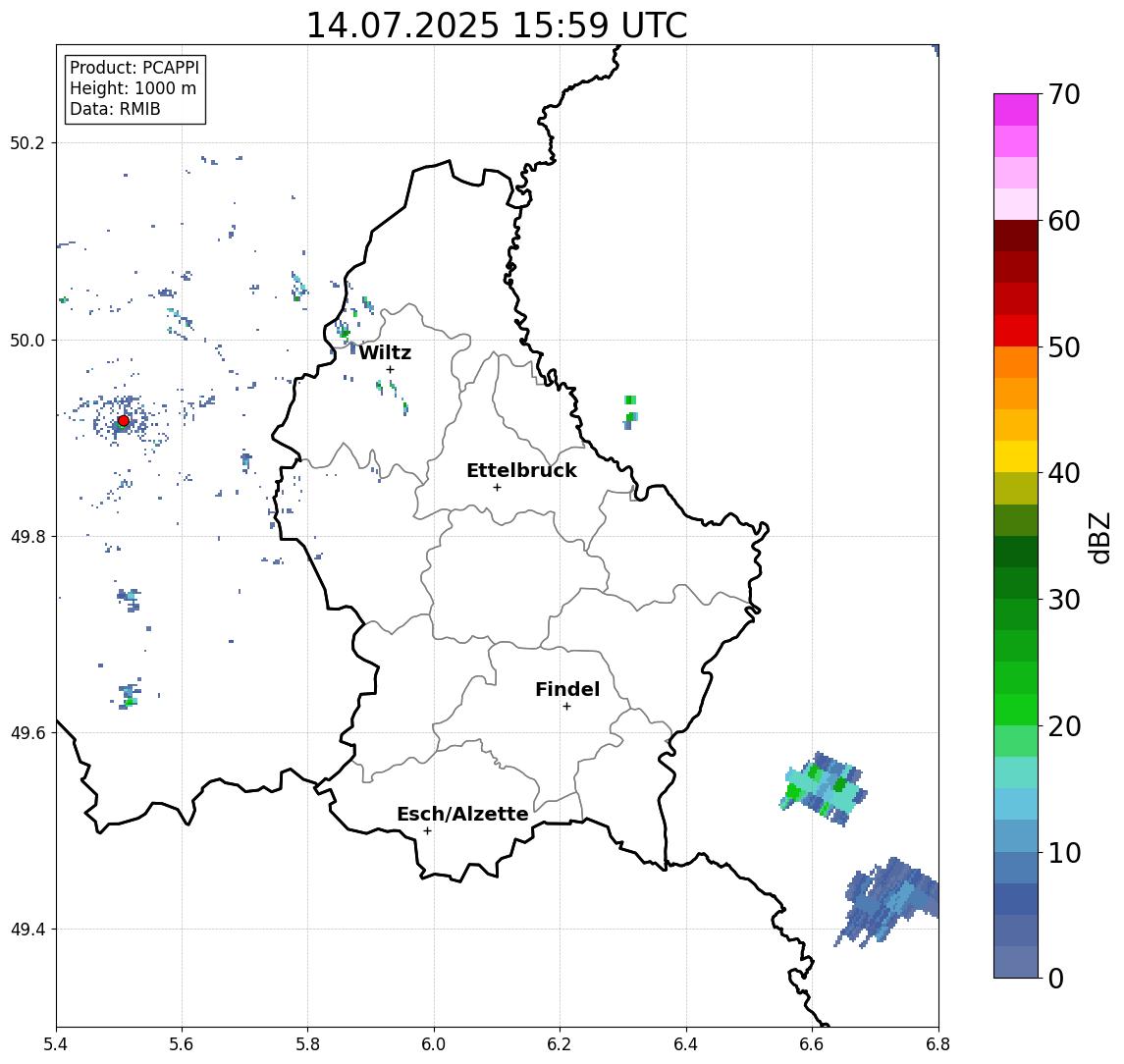Click the longitude tick label 5.4
Image resolution: width=1124 pixels, height=1064 pixels.
click(56, 1044)
